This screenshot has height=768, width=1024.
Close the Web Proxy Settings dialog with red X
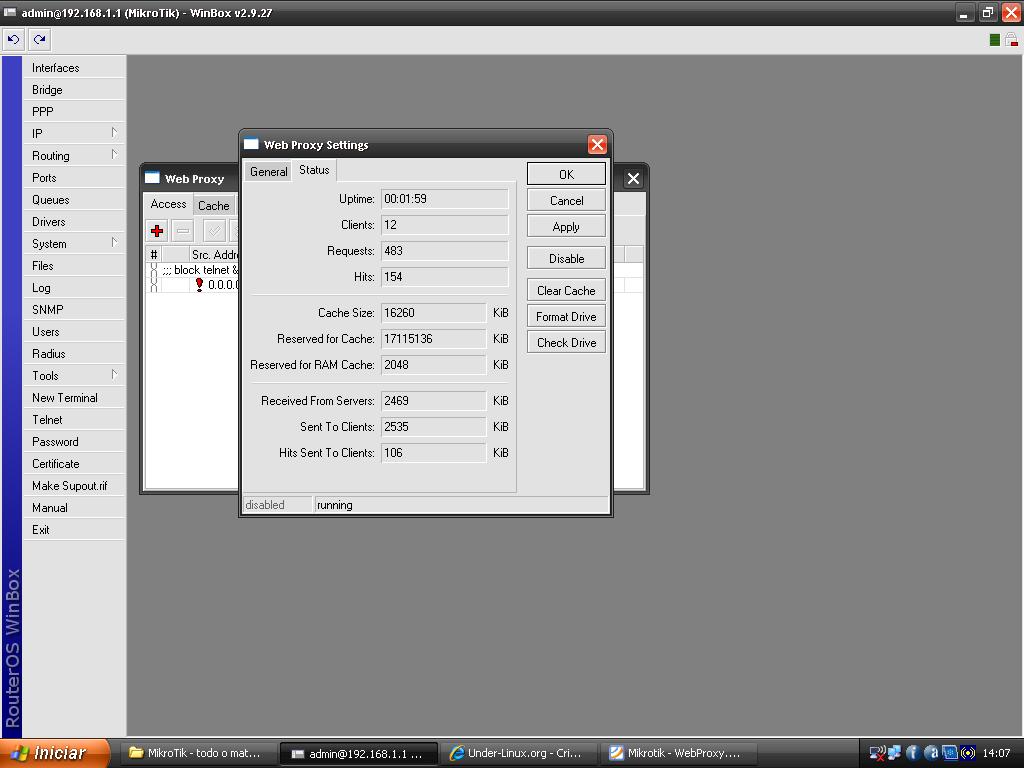point(597,144)
